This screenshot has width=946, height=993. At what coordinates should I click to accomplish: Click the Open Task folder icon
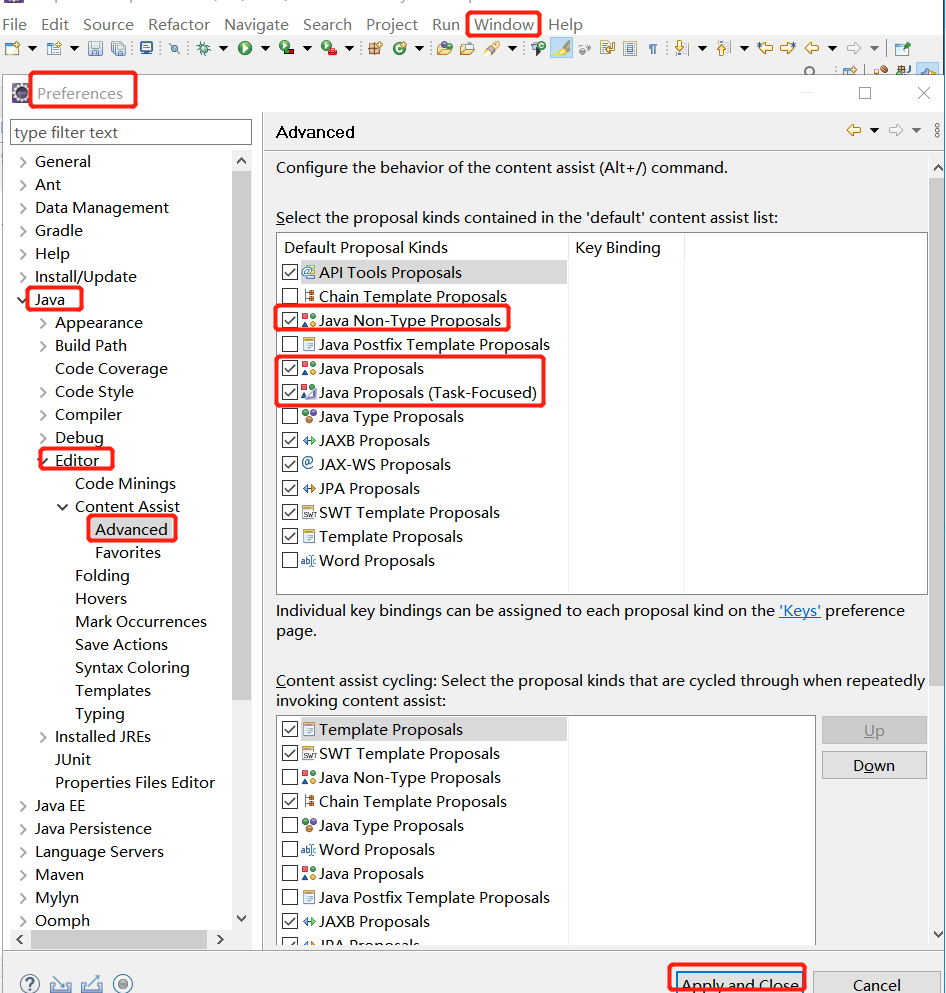point(467,48)
